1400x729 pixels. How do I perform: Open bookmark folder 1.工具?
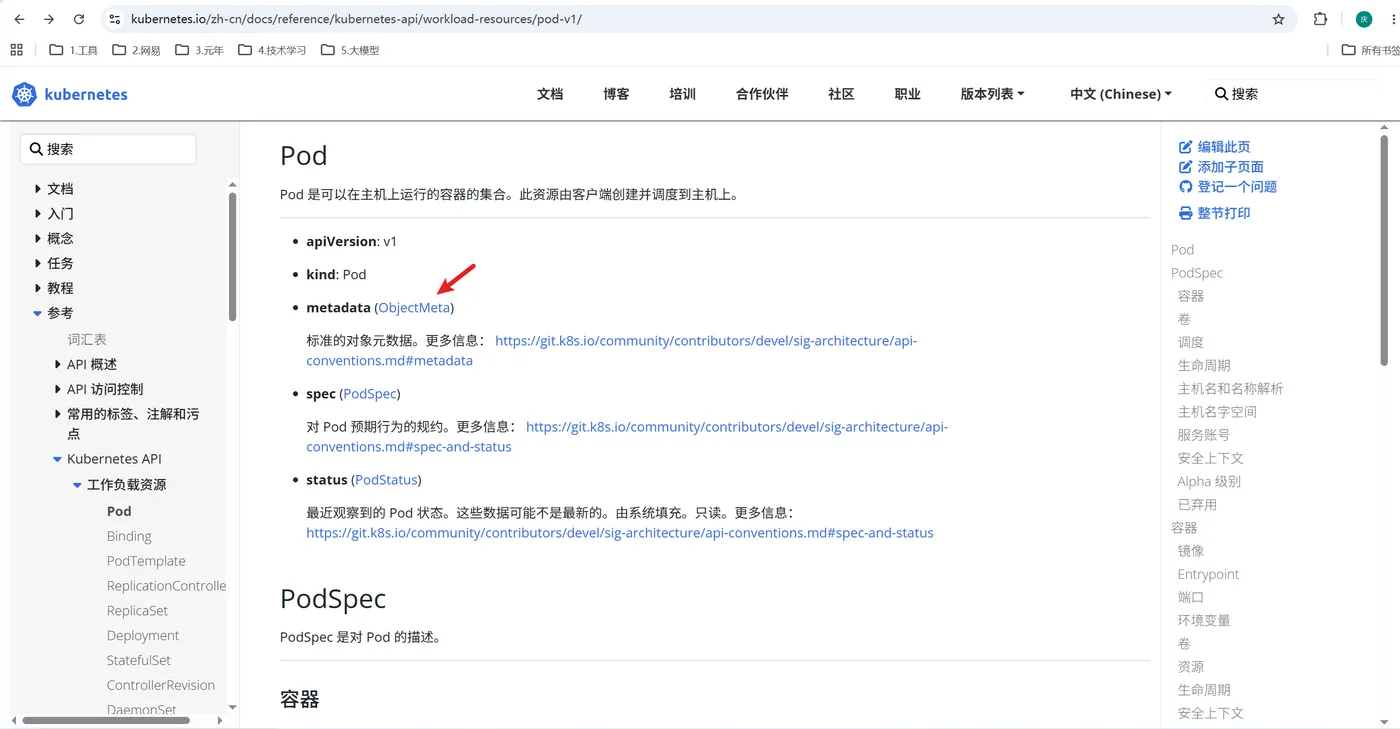click(74, 50)
